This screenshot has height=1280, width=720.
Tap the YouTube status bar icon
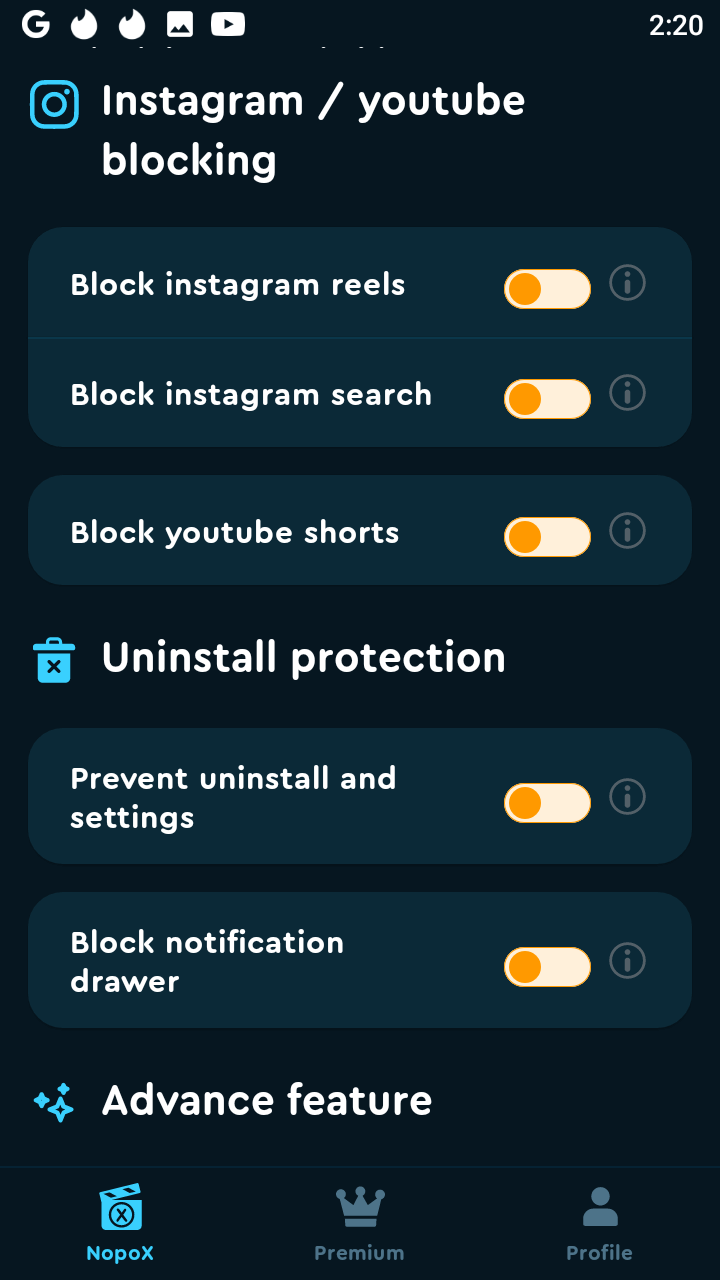(x=228, y=24)
